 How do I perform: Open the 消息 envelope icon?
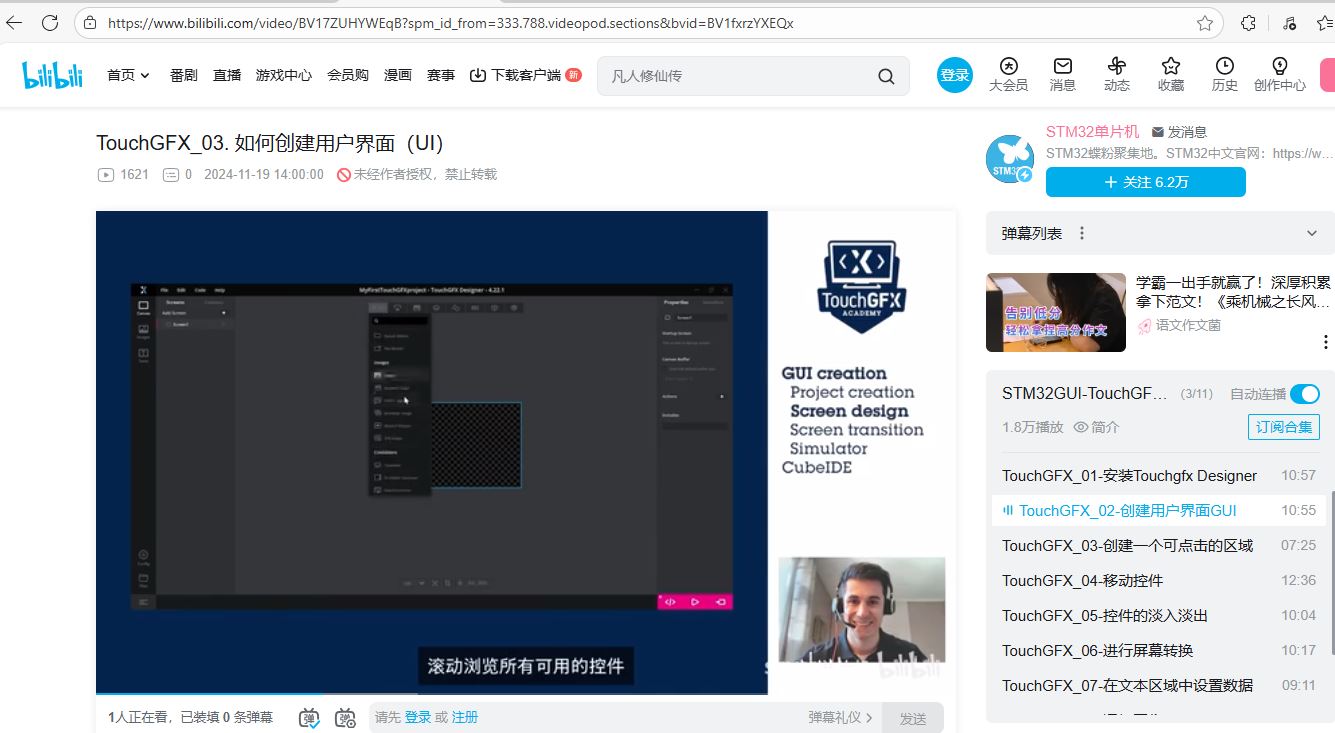click(x=1063, y=66)
